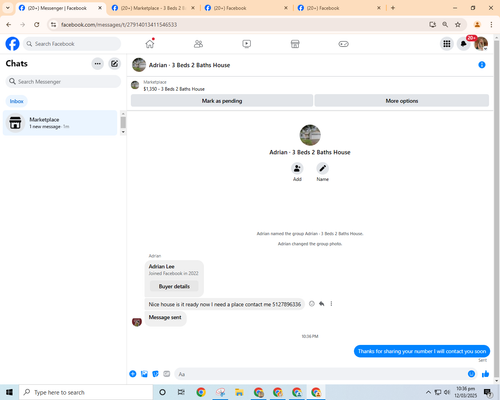Screen dimensions: 500x400
Task: Go back in browser history
Action: click(x=9, y=24)
